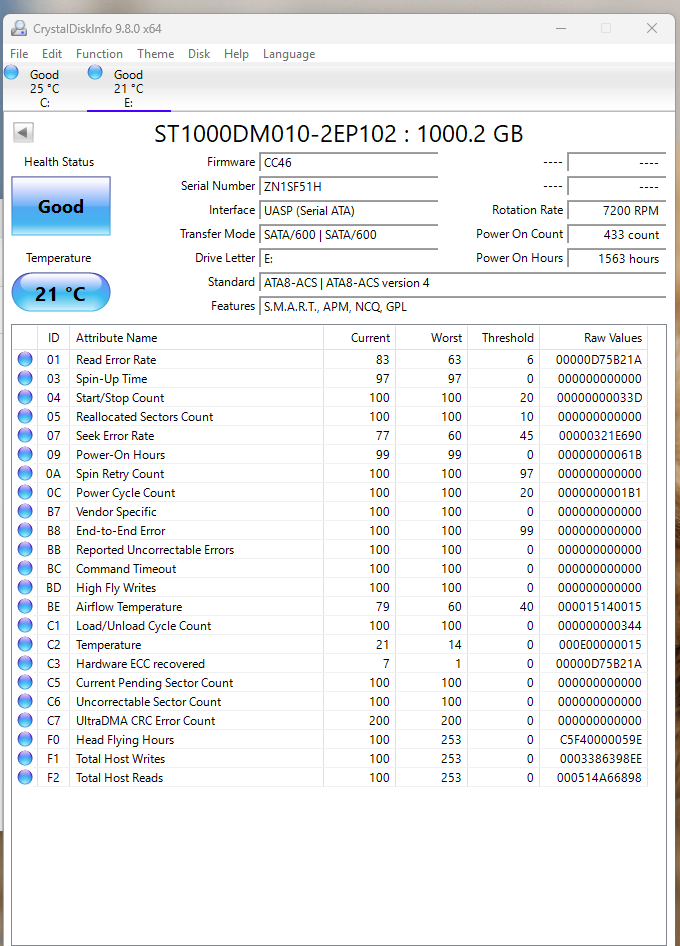Viewport: 680px width, 946px height.
Task: Click the previous disk arrow button
Action: coord(24,133)
